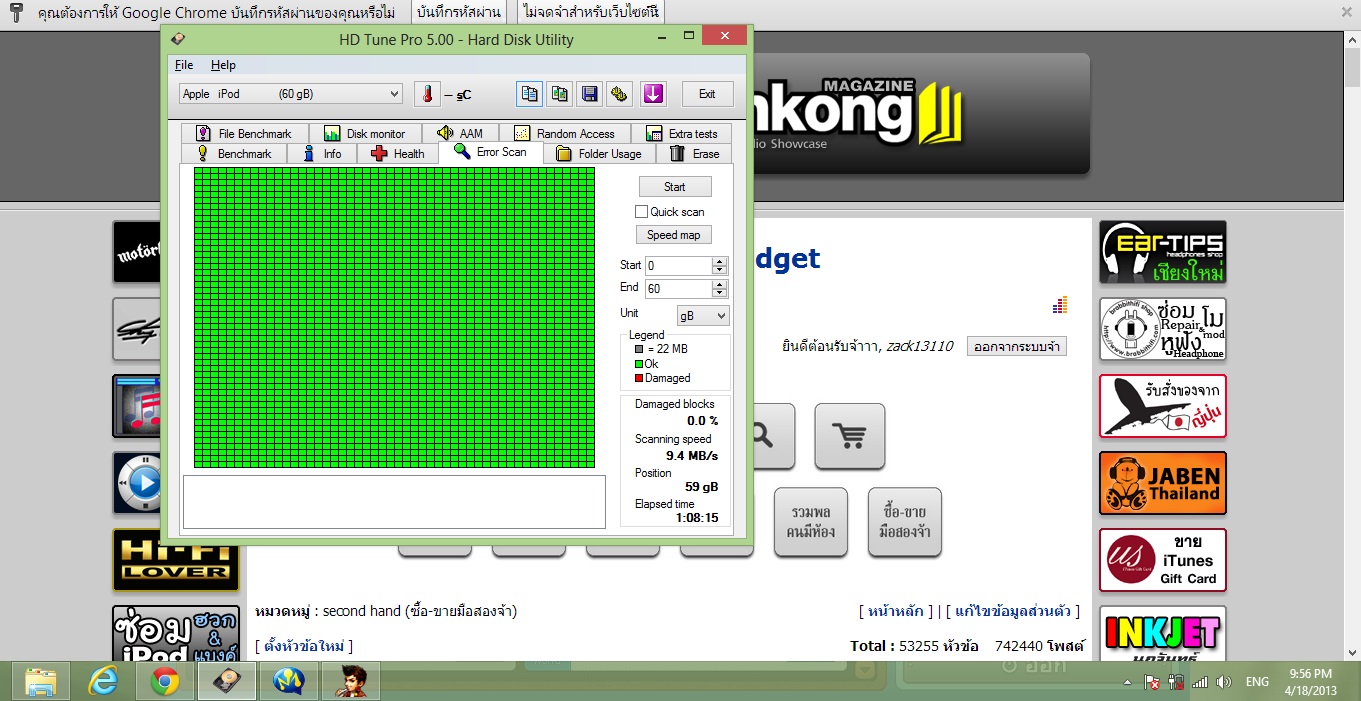Click the ENG language indicator
Screen dimensions: 1361x701
click(x=1257, y=682)
